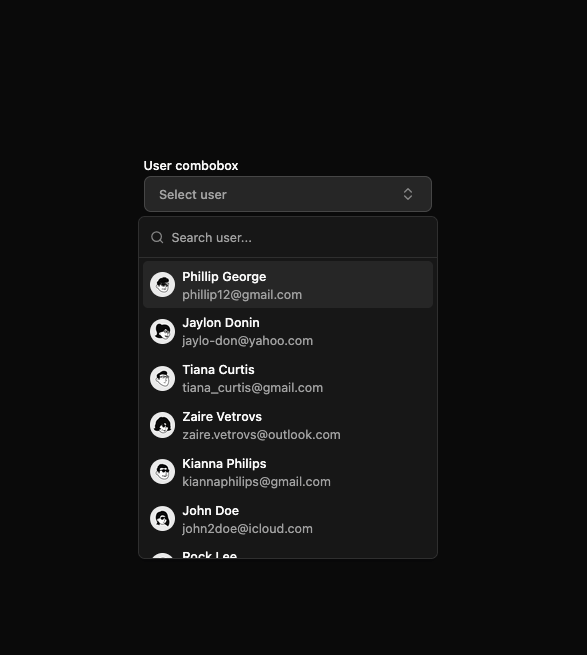Viewport: 587px width, 655px height.
Task: Click the phillip12@gmail.com email text
Action: pyautogui.click(x=242, y=295)
